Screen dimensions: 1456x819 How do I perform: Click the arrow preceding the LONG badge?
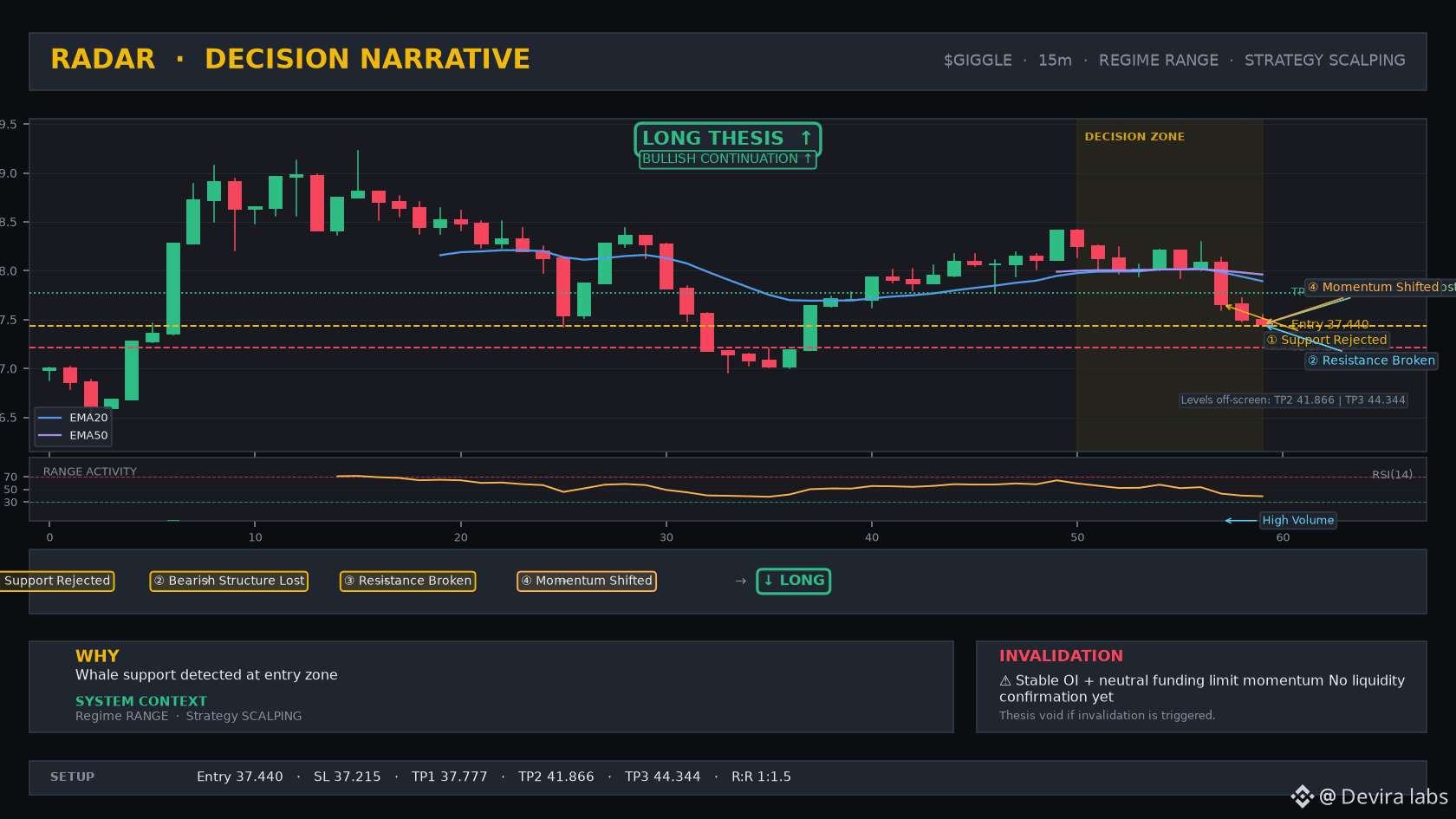740,582
